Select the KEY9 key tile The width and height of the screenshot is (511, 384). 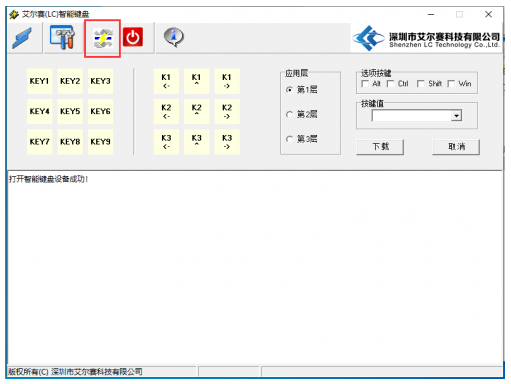click(x=100, y=142)
